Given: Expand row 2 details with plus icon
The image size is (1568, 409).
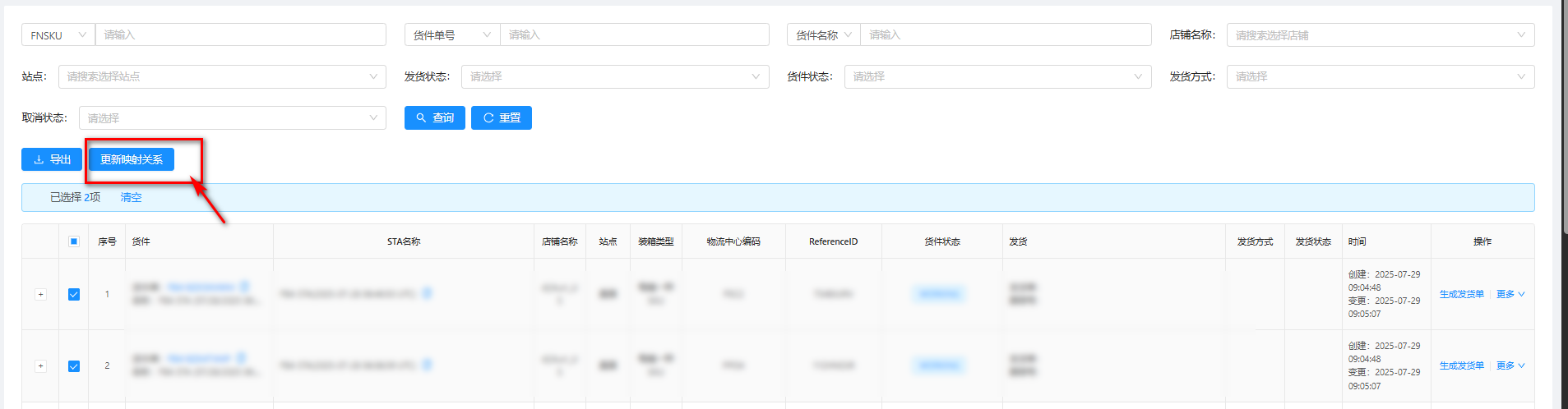Looking at the screenshot, I should 40,365.
